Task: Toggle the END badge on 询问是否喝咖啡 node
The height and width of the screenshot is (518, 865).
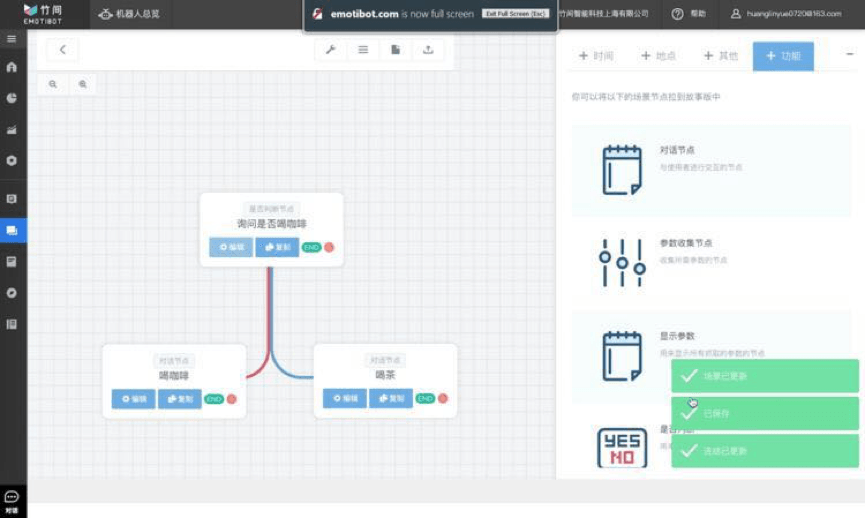Action: (311, 247)
